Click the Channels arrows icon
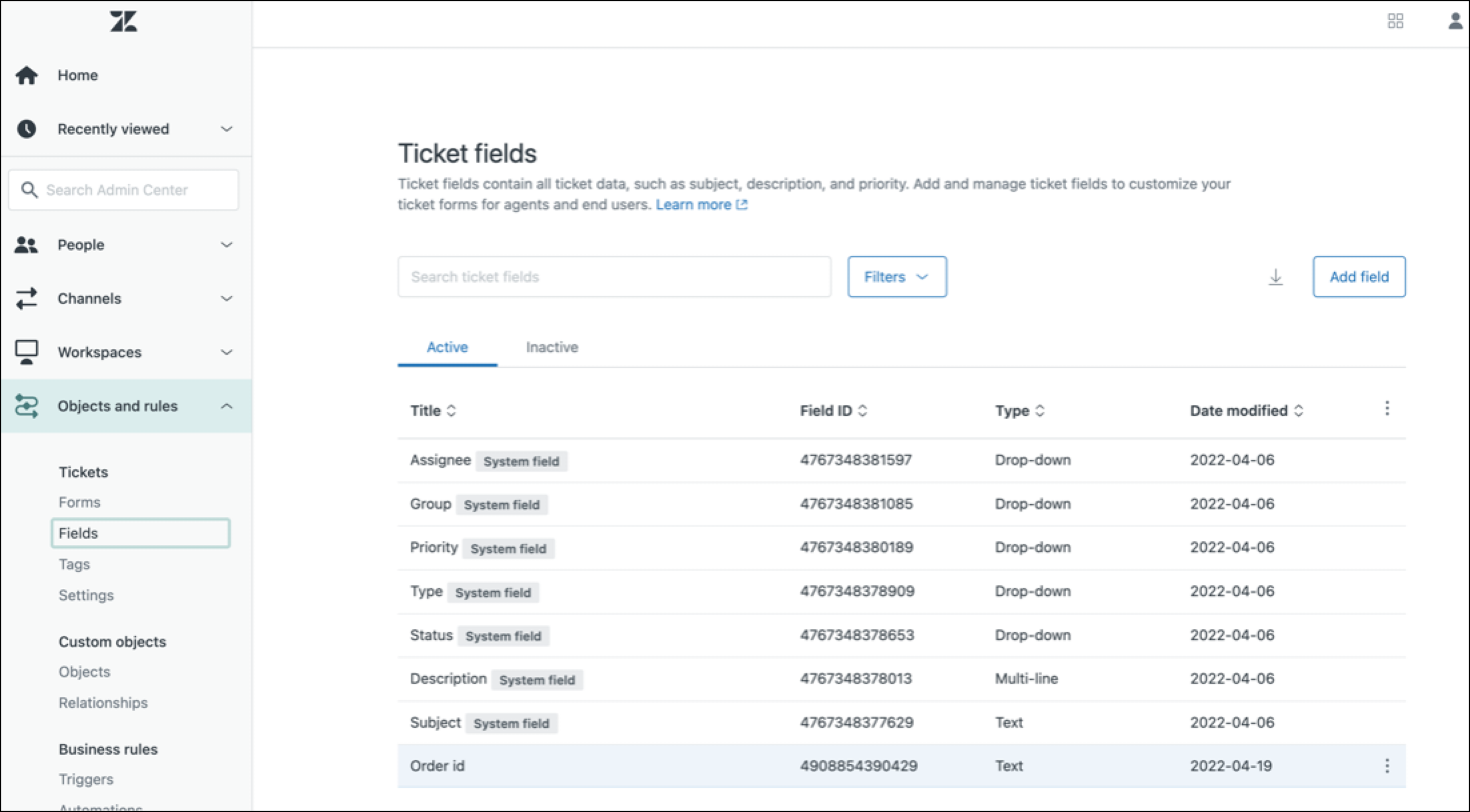The image size is (1470, 812). (26, 298)
